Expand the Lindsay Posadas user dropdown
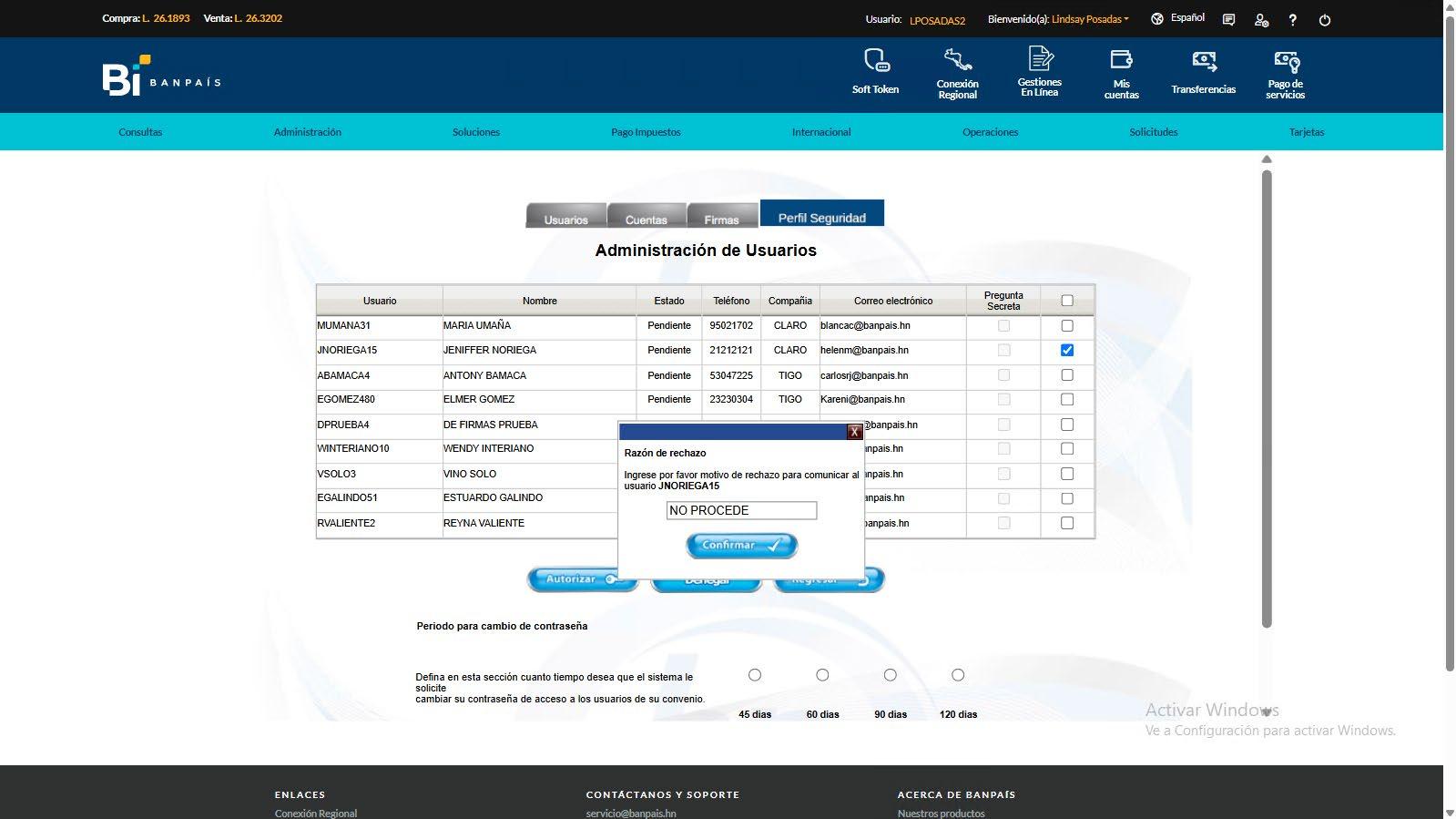Image resolution: width=1456 pixels, height=819 pixels. [1090, 19]
